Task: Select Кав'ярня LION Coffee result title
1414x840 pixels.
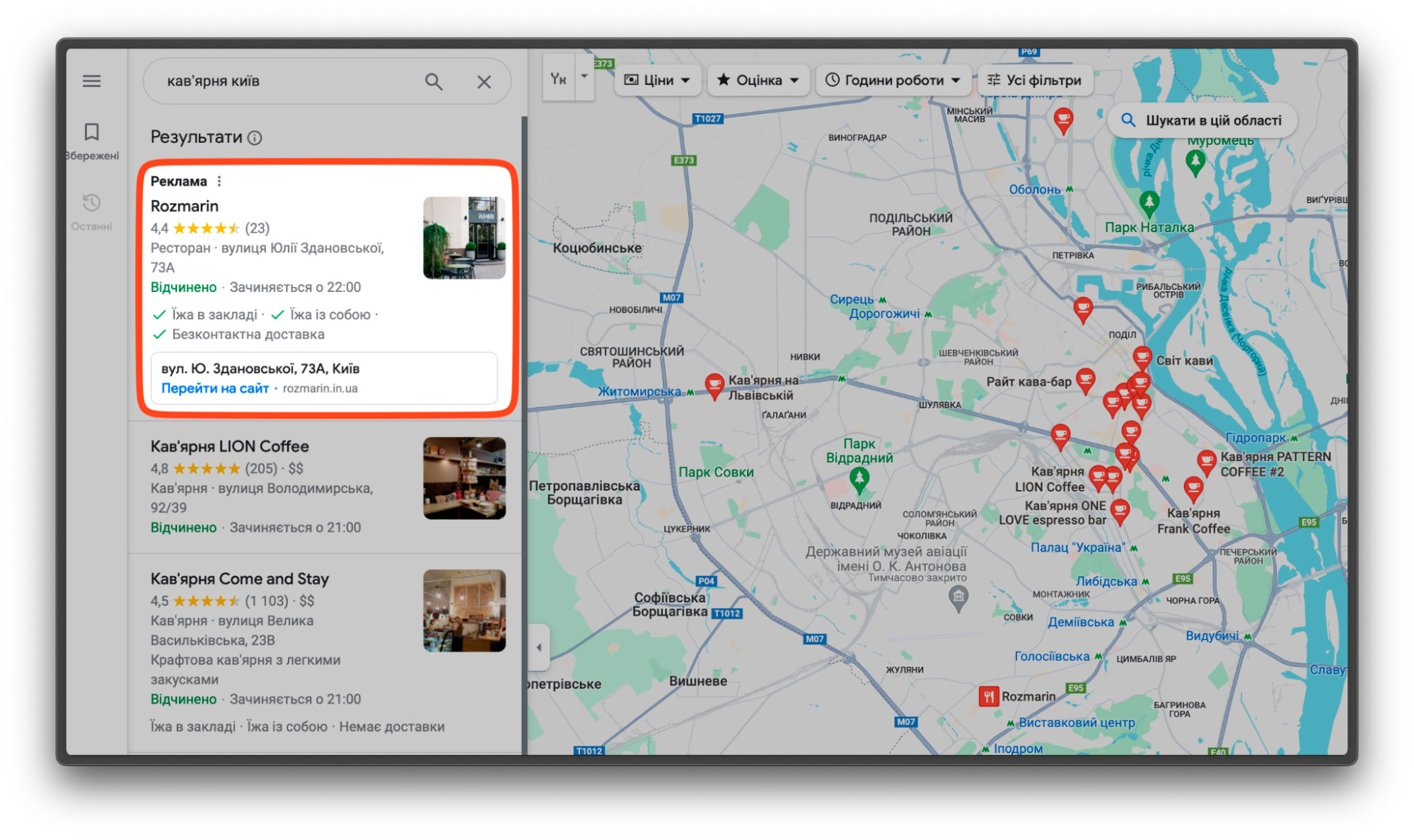Action: (230, 447)
